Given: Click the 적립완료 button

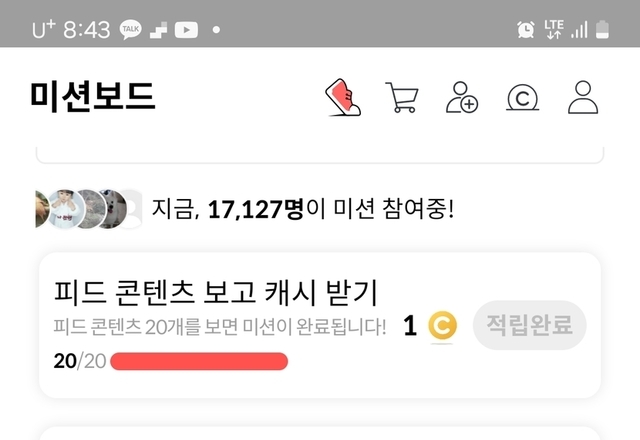Looking at the screenshot, I should coord(529,325).
